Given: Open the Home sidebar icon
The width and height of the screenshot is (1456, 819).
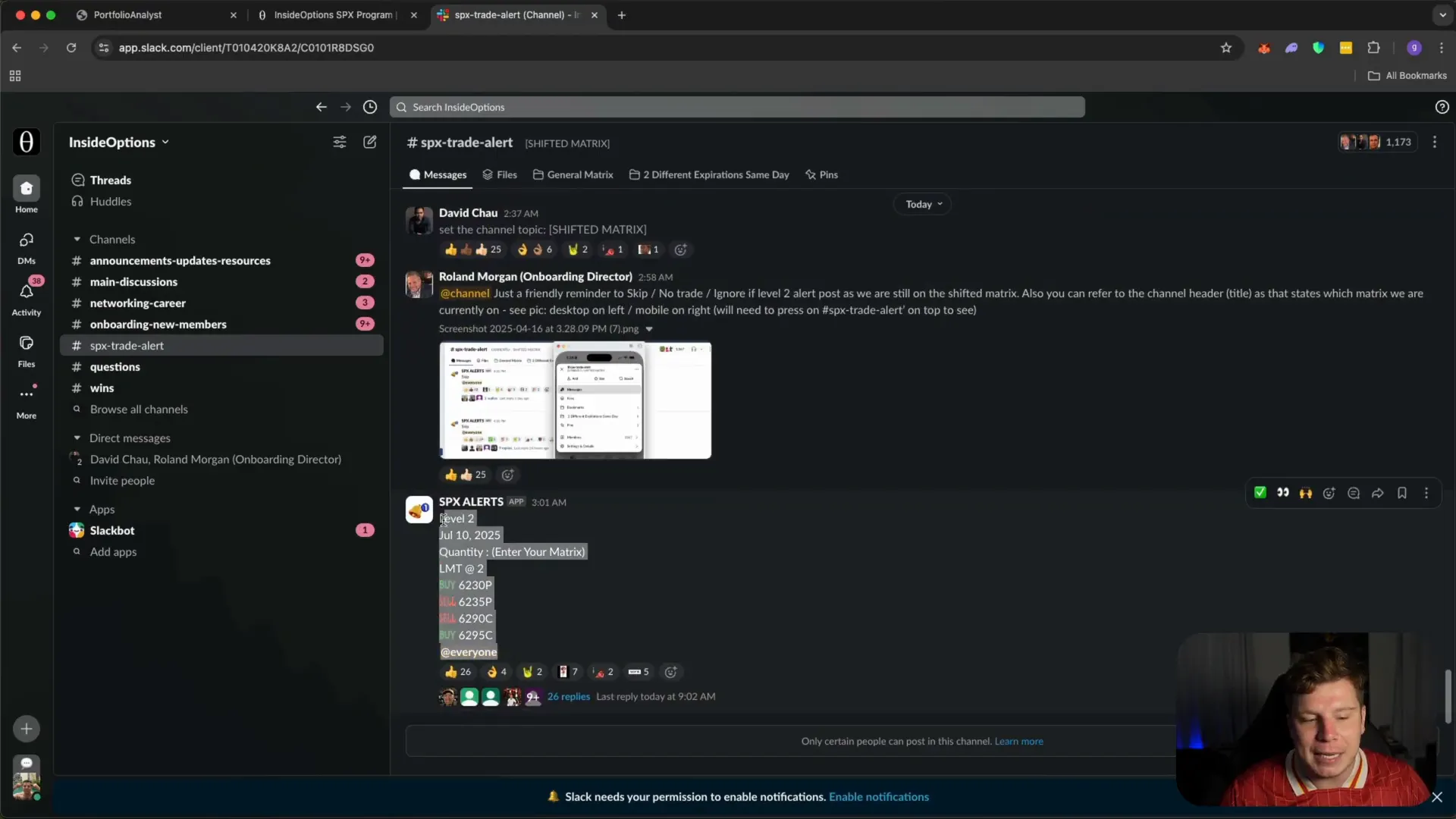Looking at the screenshot, I should (x=27, y=188).
